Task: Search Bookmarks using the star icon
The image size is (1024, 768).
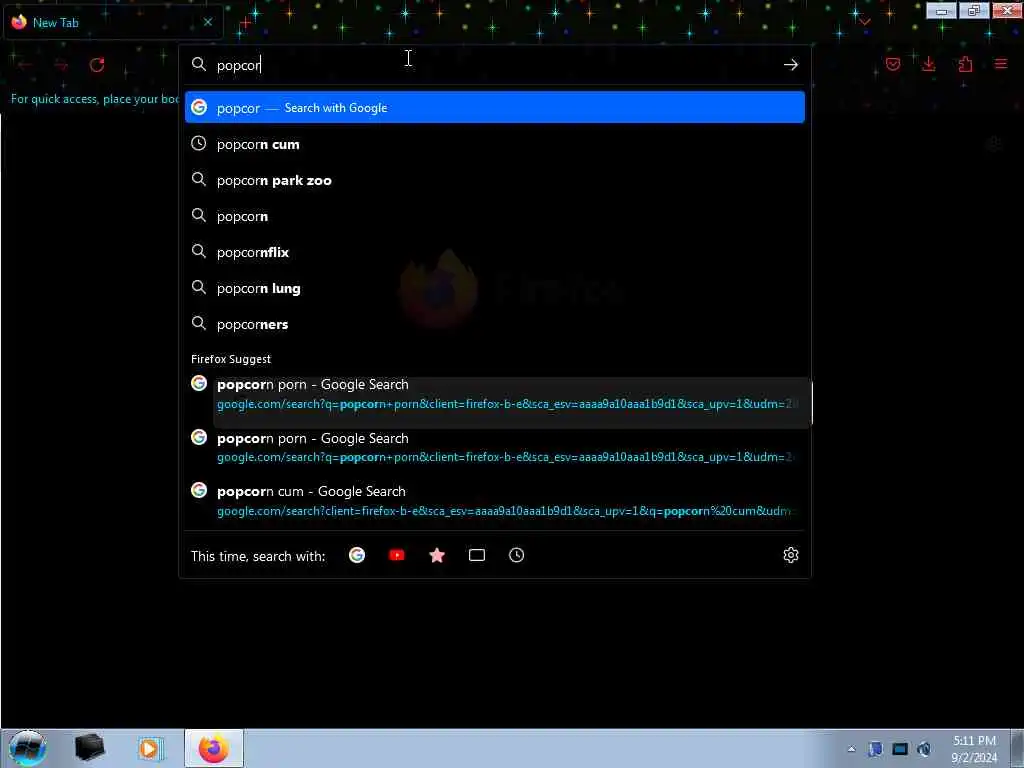Action: (x=437, y=555)
